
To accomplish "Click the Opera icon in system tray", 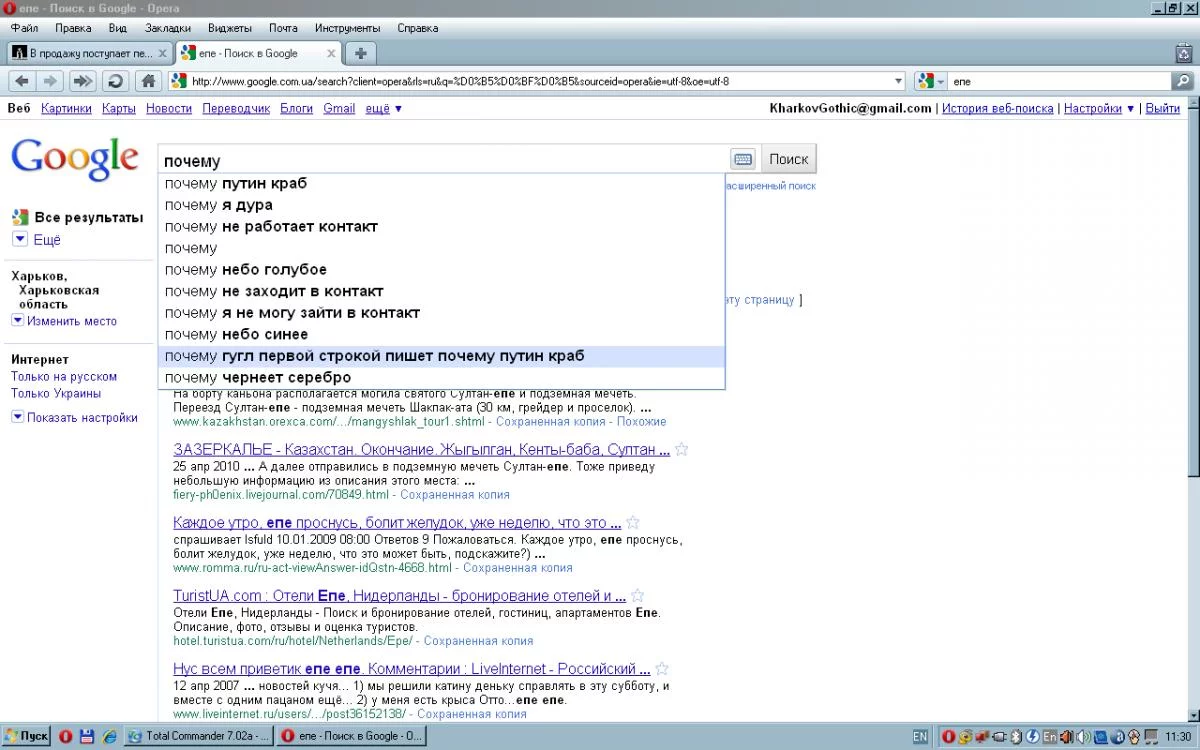I will (x=949, y=737).
